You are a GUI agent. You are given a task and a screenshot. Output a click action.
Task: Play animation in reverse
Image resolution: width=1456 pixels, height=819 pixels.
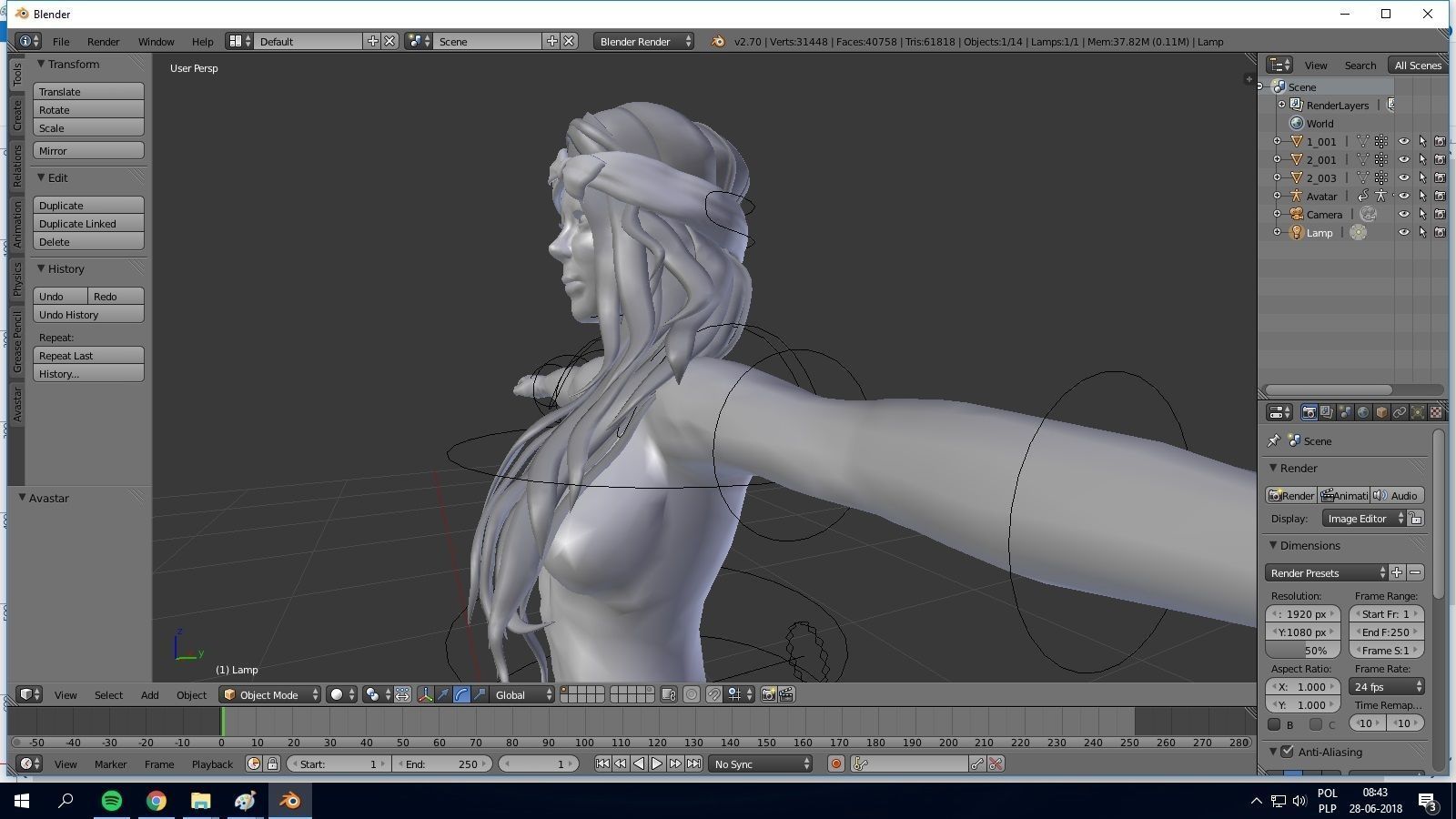pos(639,763)
